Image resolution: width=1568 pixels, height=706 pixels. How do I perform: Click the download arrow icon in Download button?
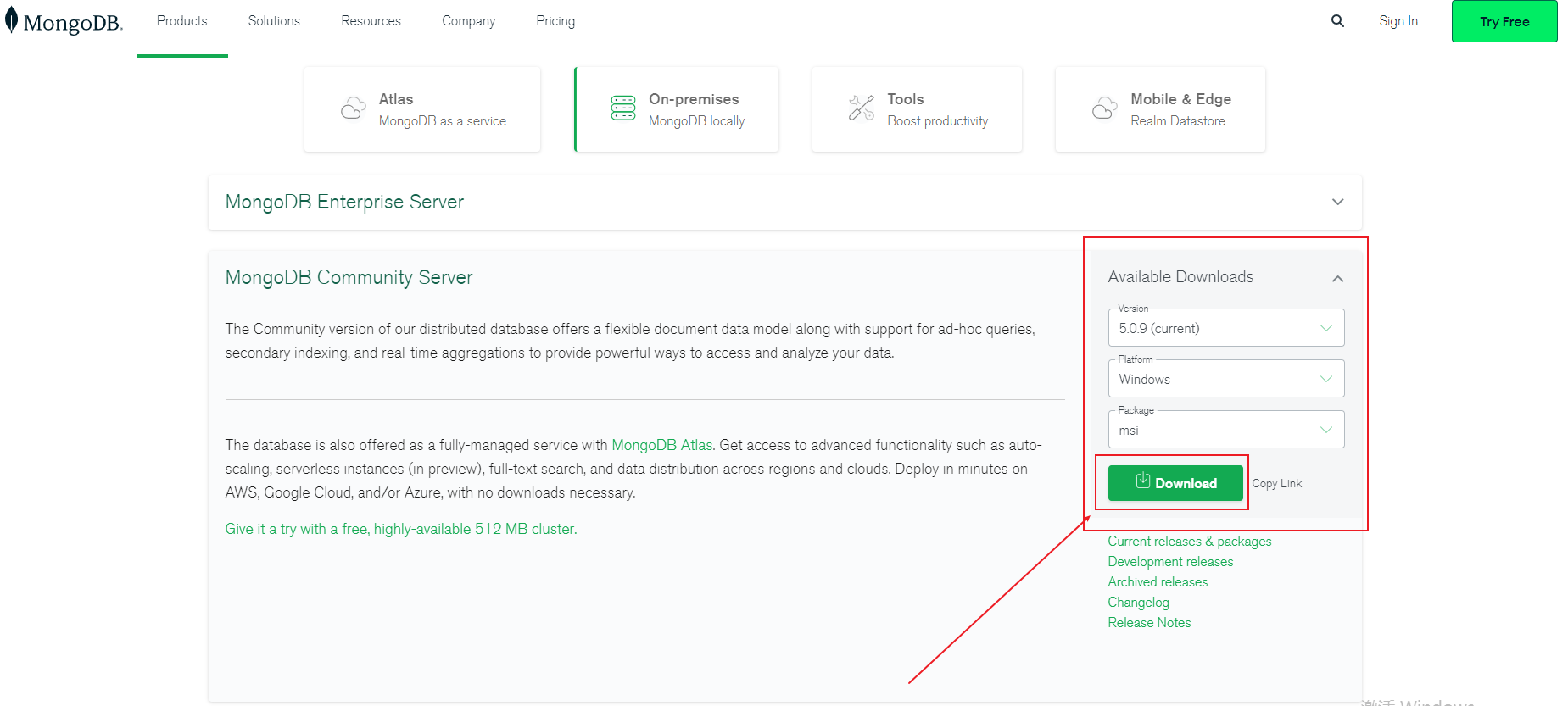pyautogui.click(x=1143, y=481)
